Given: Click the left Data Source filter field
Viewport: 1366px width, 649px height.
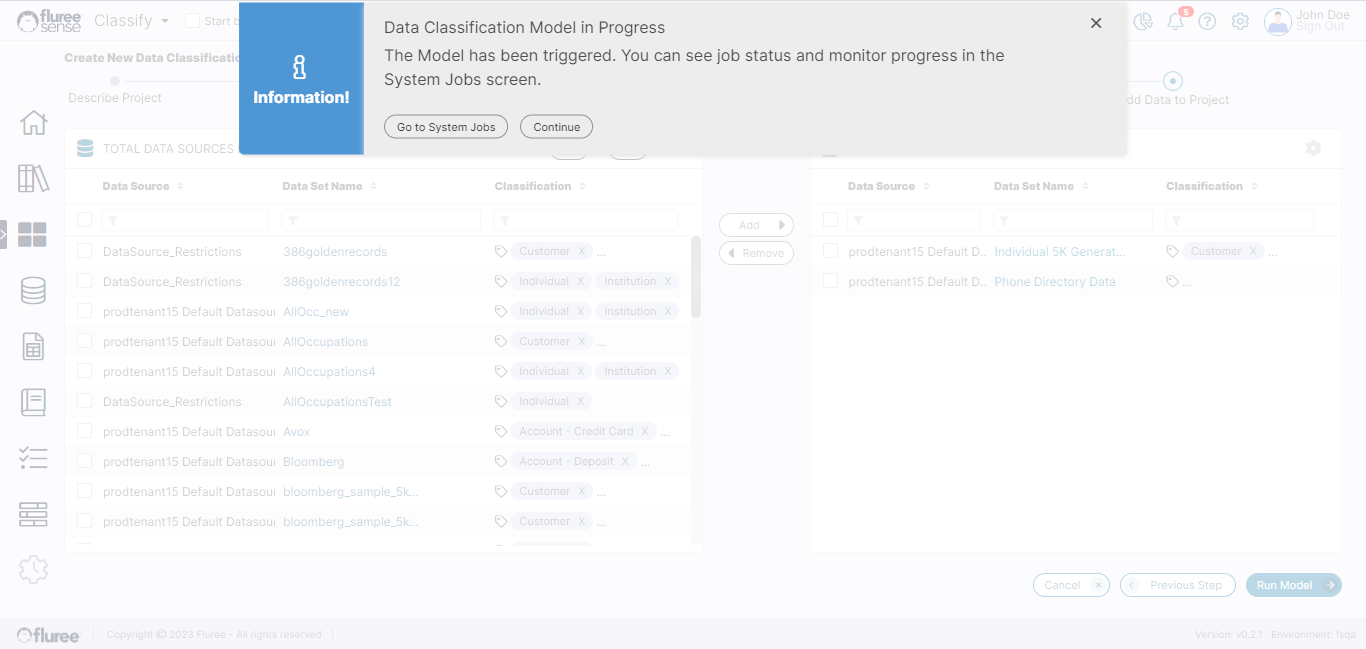Looking at the screenshot, I should [185, 220].
